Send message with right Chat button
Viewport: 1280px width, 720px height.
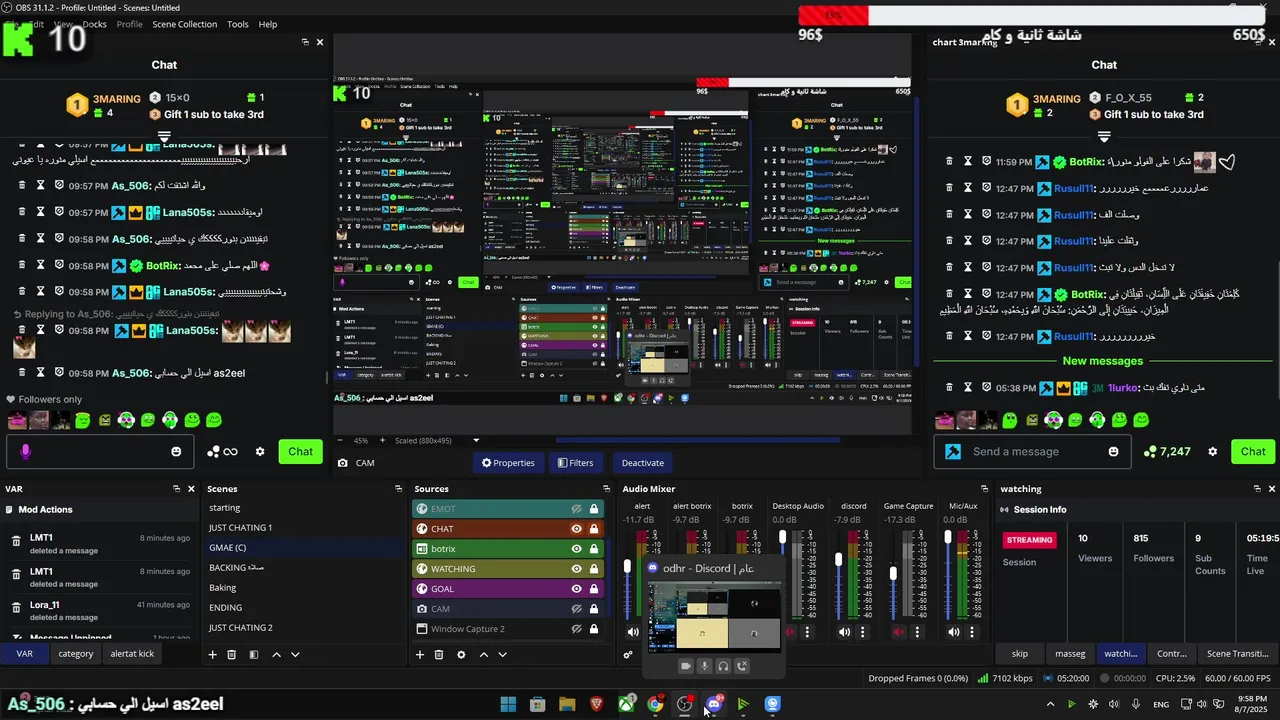tap(1253, 452)
